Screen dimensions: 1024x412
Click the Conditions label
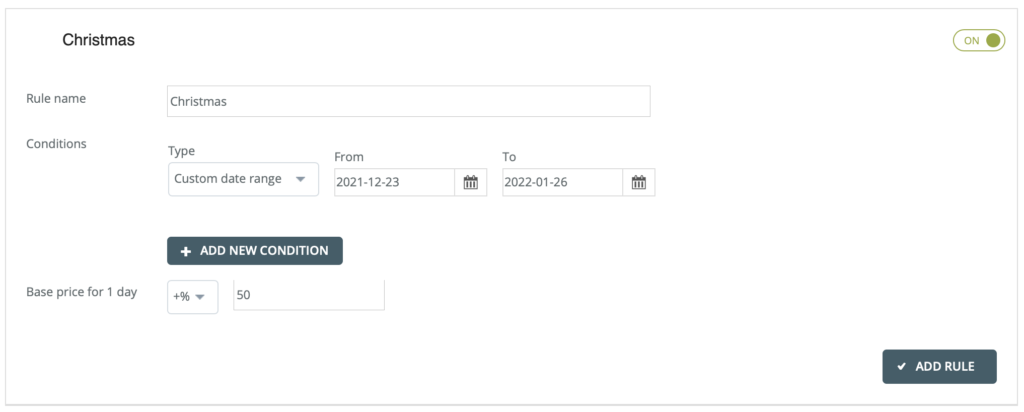pyautogui.click(x=56, y=143)
